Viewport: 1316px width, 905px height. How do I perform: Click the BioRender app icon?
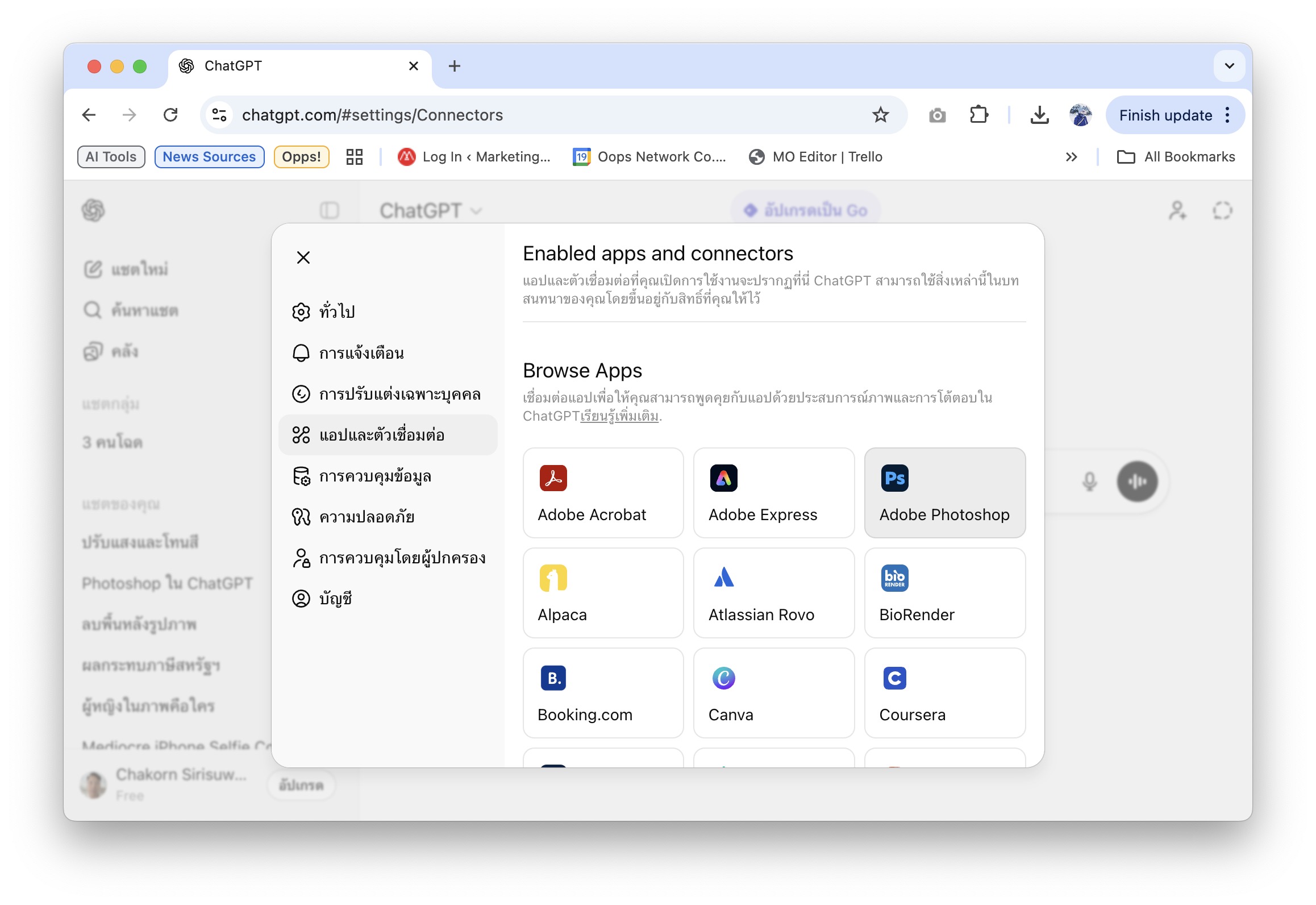[x=895, y=578]
